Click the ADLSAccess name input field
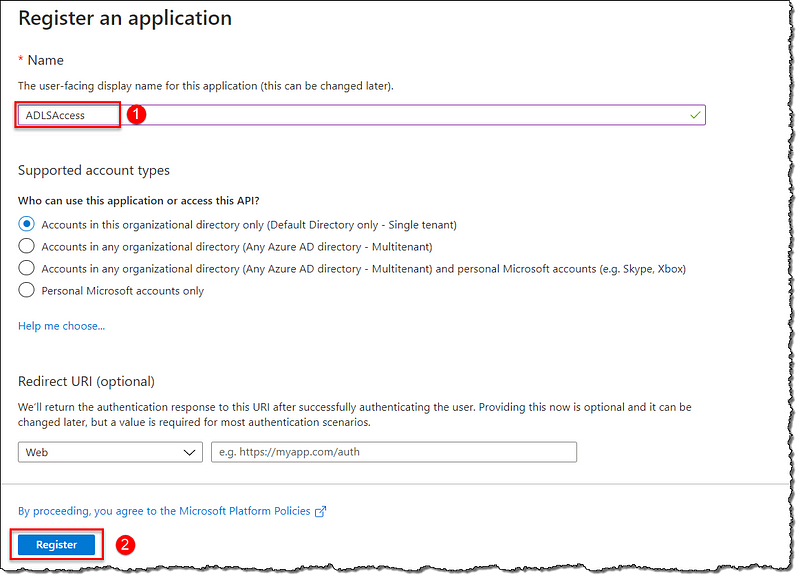The image size is (800, 578). [x=400, y=115]
